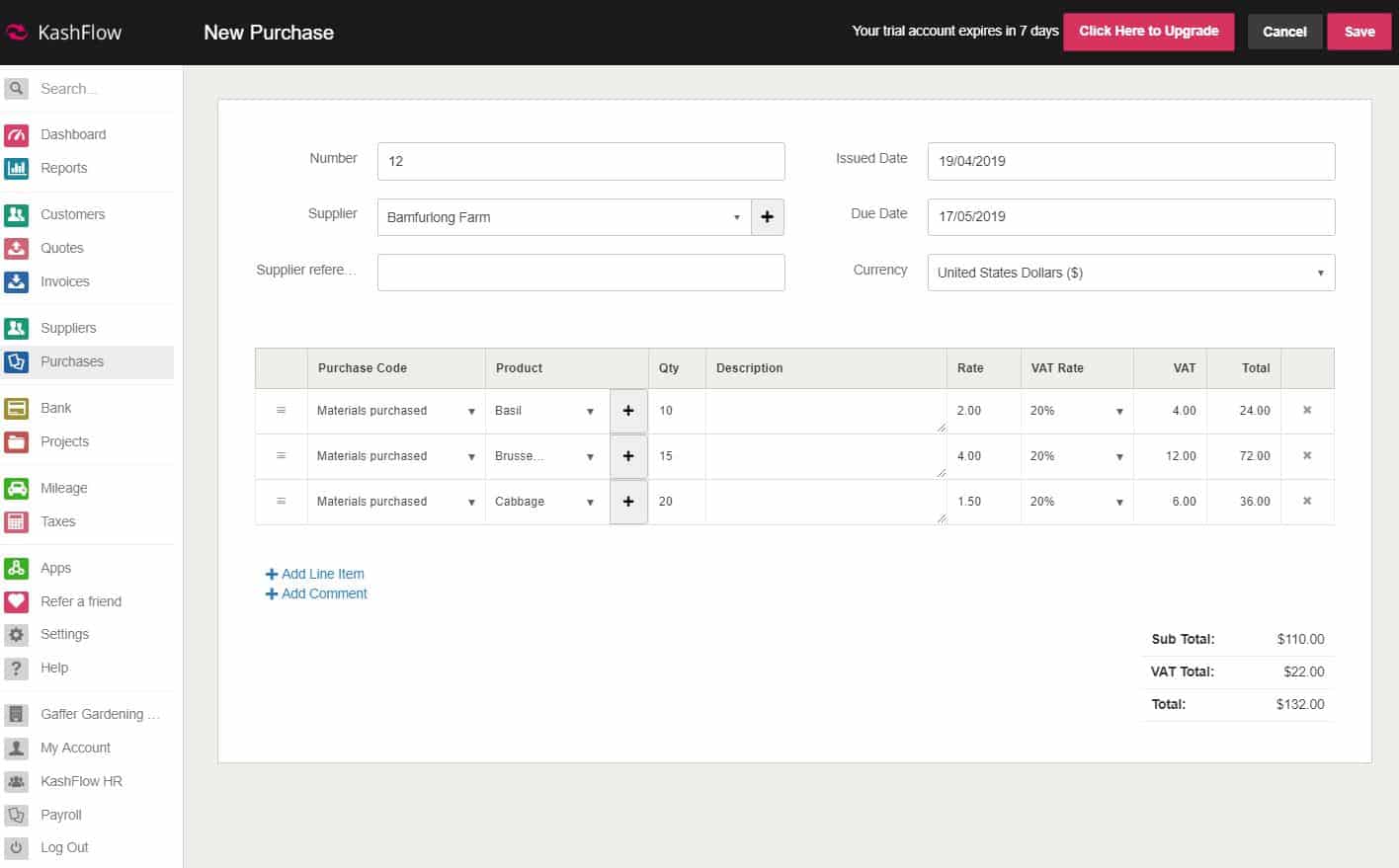
Task: Click the Suppliers people icon
Action: (16, 328)
